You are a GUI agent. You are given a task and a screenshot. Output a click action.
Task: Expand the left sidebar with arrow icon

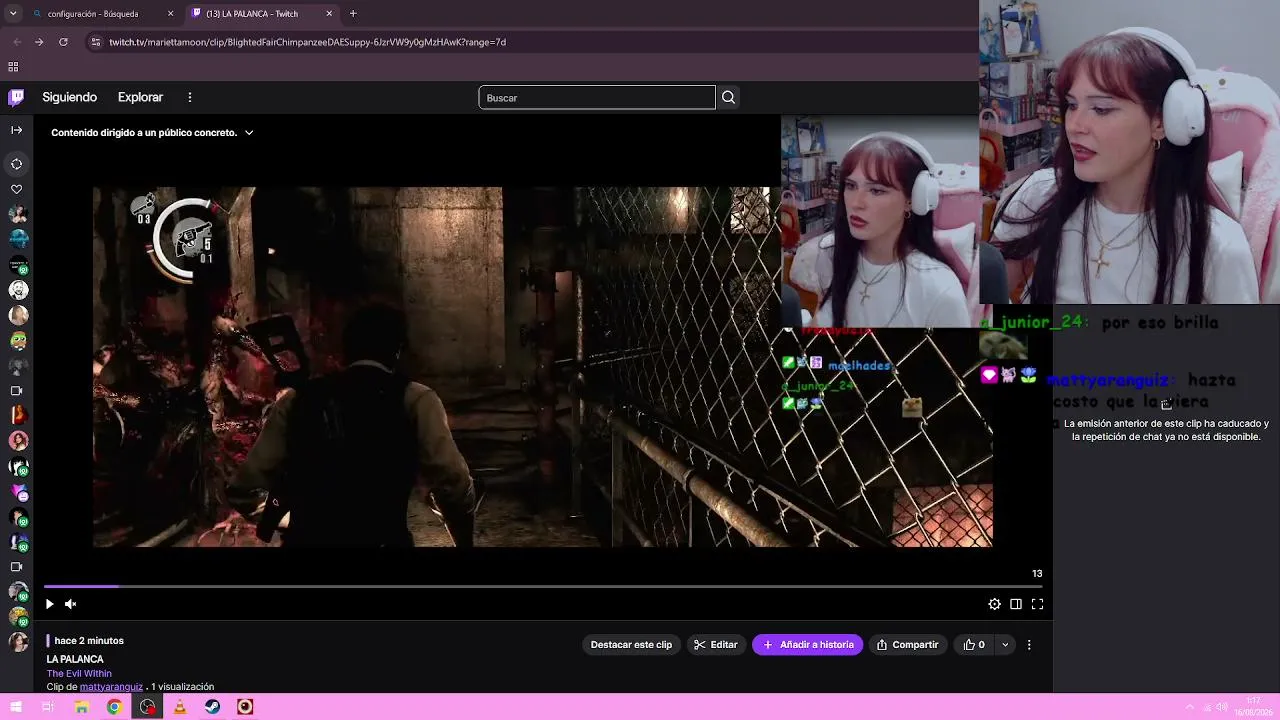tap(16, 130)
